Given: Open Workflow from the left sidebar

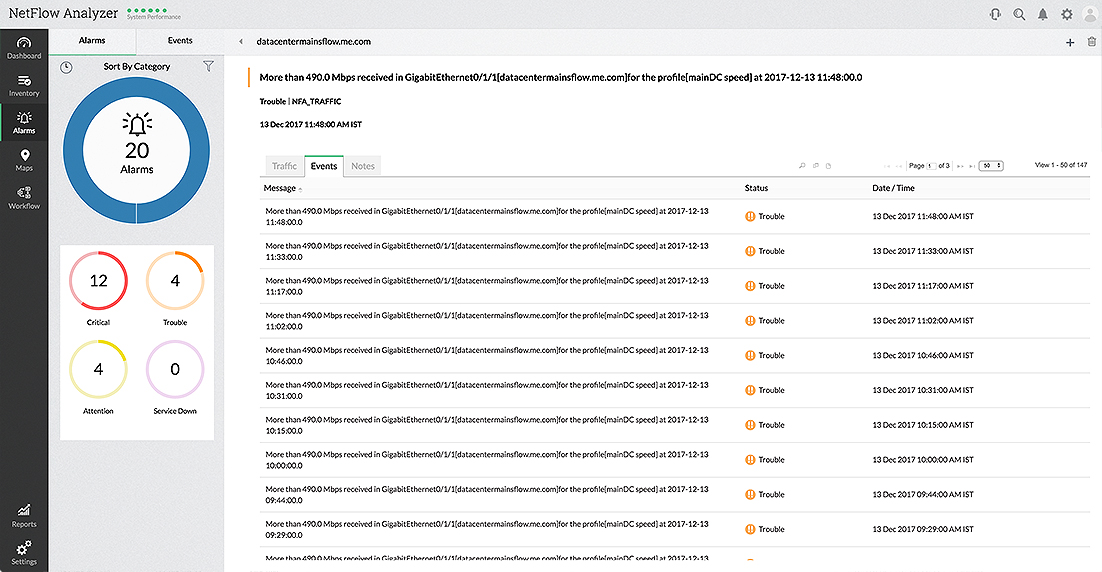Looking at the screenshot, I should point(24,198).
